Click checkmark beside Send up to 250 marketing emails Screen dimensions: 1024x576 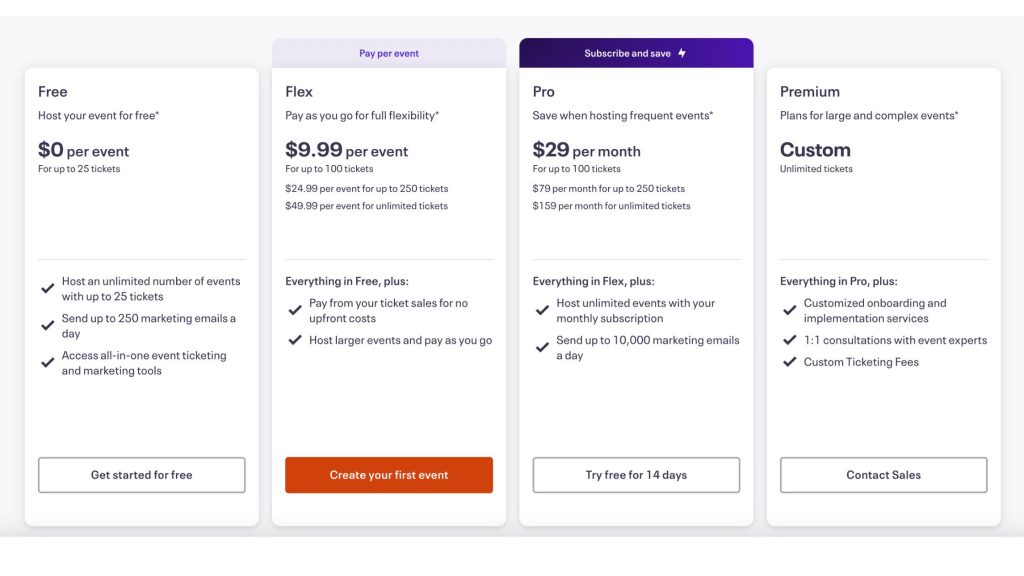[x=47, y=326]
